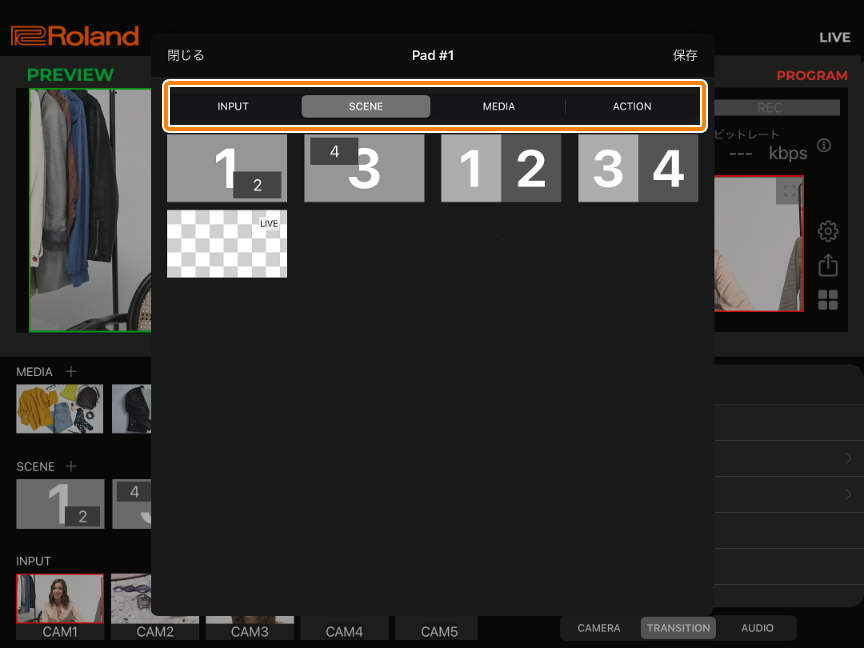Add new scene with plus icon
866x650 pixels.
pyautogui.click(x=71, y=466)
